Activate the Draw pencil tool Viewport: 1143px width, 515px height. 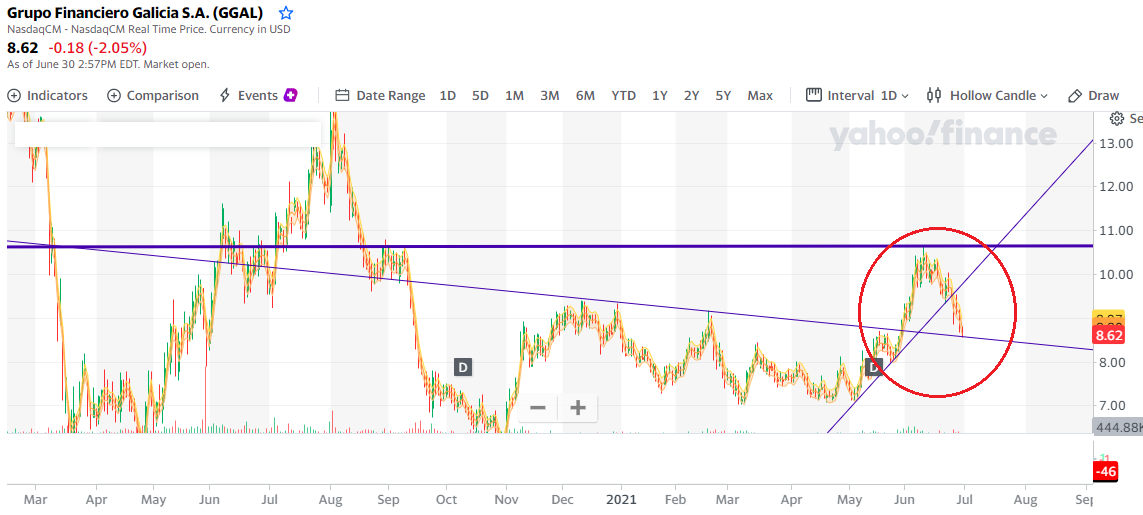pos(1093,96)
